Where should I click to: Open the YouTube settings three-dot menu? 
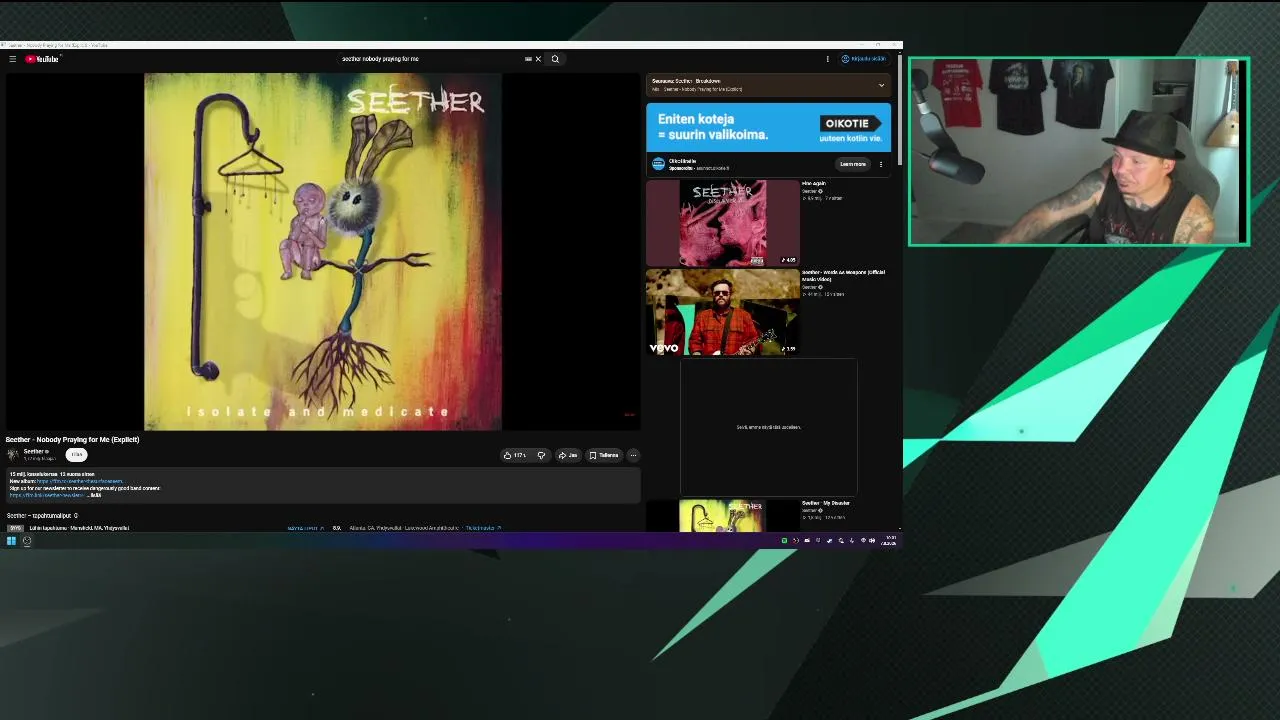pos(827,59)
